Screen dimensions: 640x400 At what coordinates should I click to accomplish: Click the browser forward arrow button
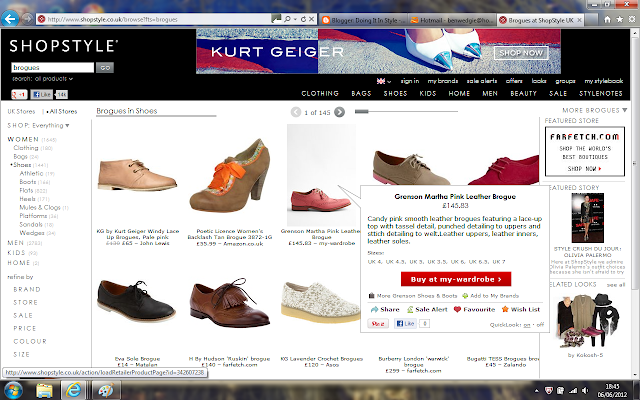[x=27, y=19]
